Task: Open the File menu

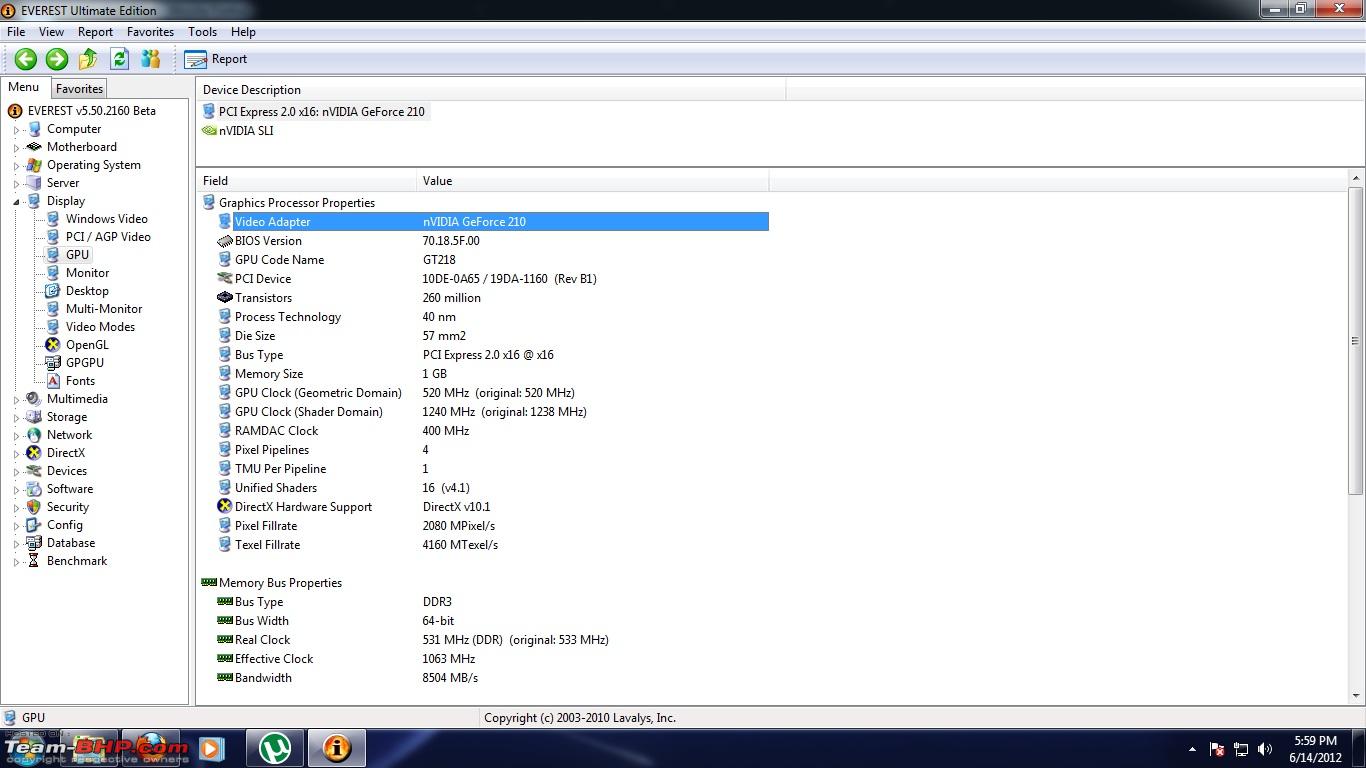Action: pos(16,32)
